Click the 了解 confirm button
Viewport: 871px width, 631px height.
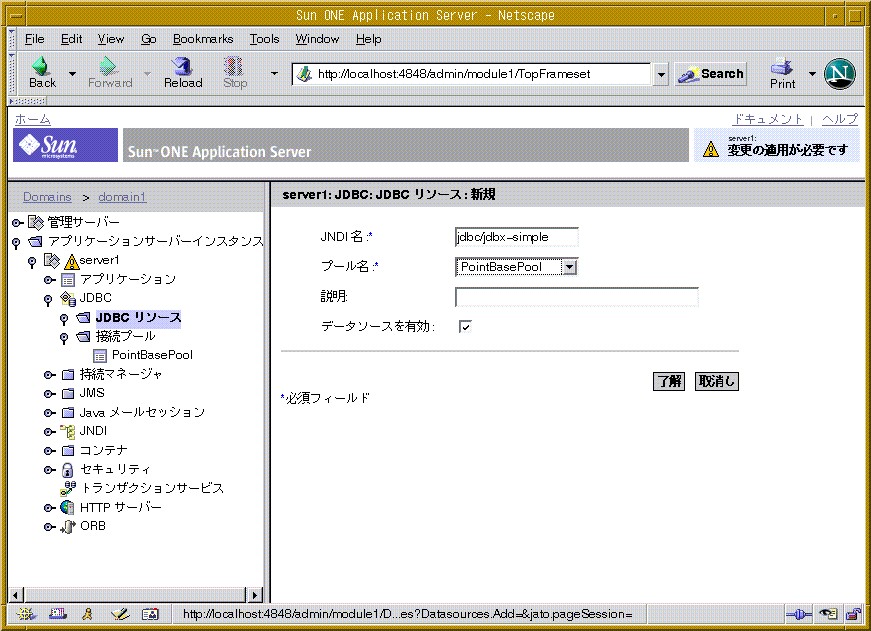[669, 382]
